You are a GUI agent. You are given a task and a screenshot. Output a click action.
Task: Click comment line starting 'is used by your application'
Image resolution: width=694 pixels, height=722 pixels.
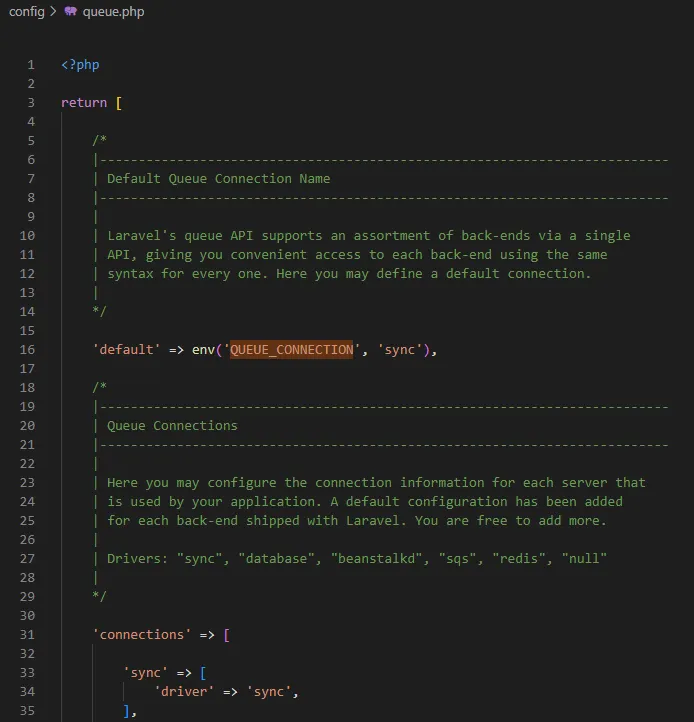coord(365,501)
